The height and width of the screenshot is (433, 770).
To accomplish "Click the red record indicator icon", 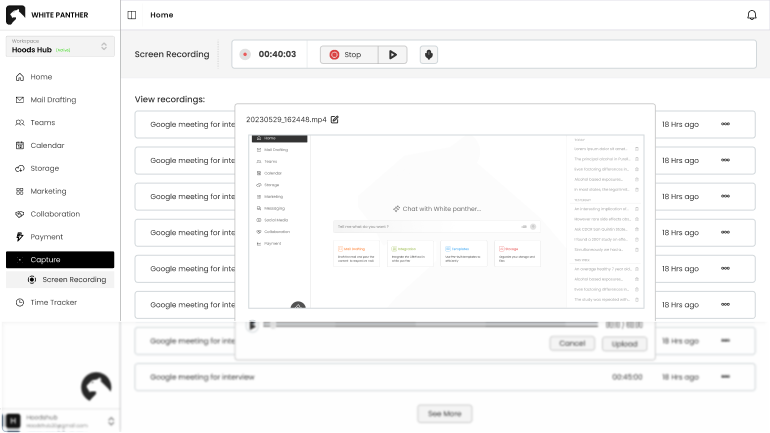I will 245,54.
